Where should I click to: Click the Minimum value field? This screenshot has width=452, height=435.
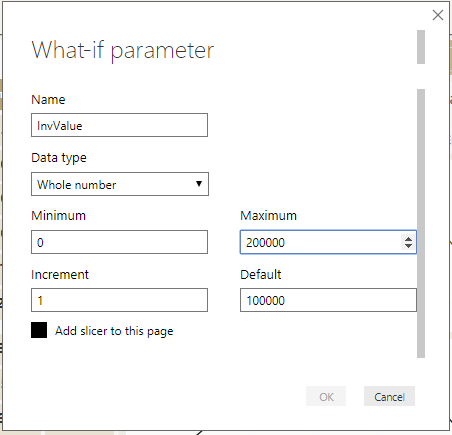pyautogui.click(x=119, y=242)
